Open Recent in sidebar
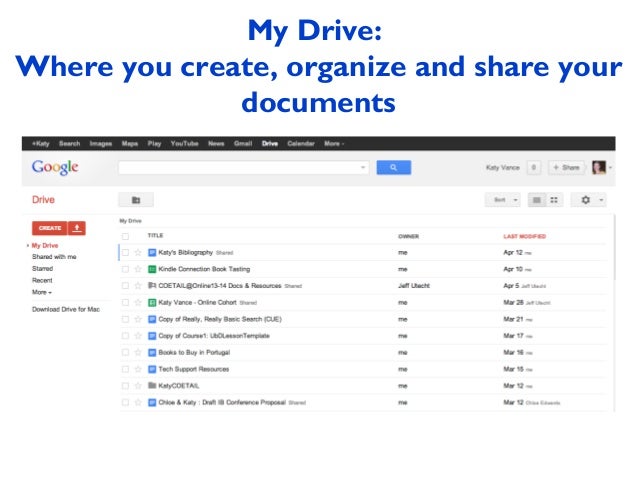The width and height of the screenshot is (638, 479). 42,280
